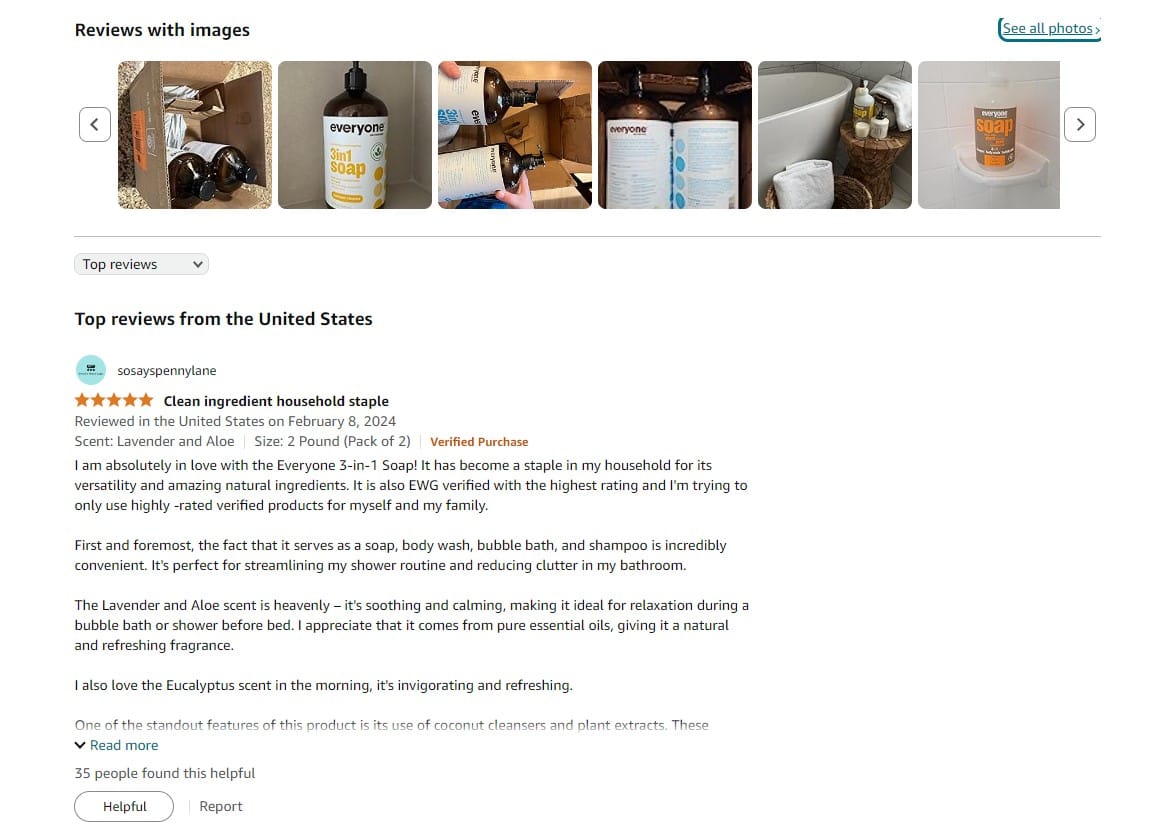Open the cardboard box bottles photo
Screen dimensions: 1149x837
pos(195,135)
